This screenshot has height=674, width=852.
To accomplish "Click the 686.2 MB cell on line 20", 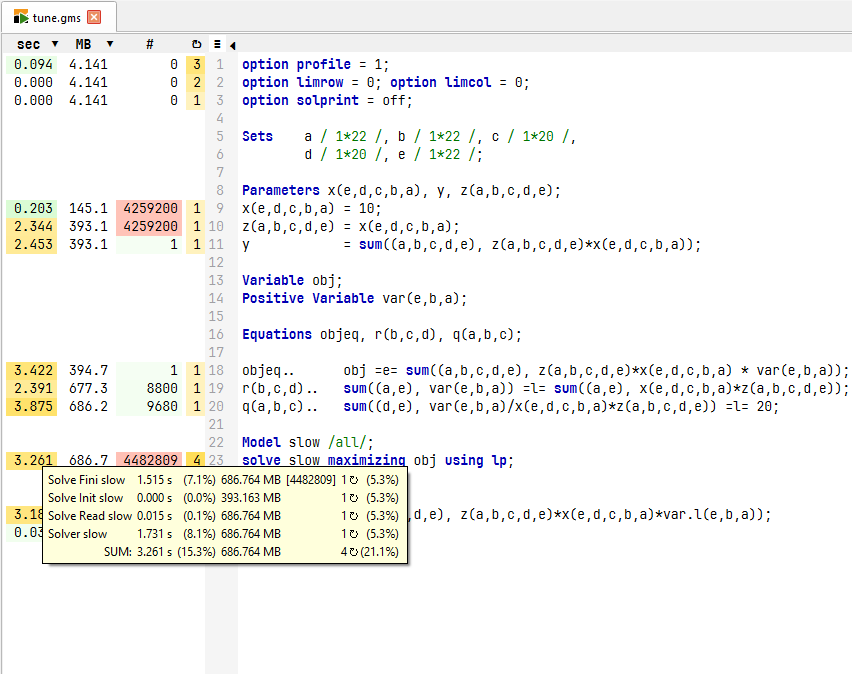I will tap(88, 406).
